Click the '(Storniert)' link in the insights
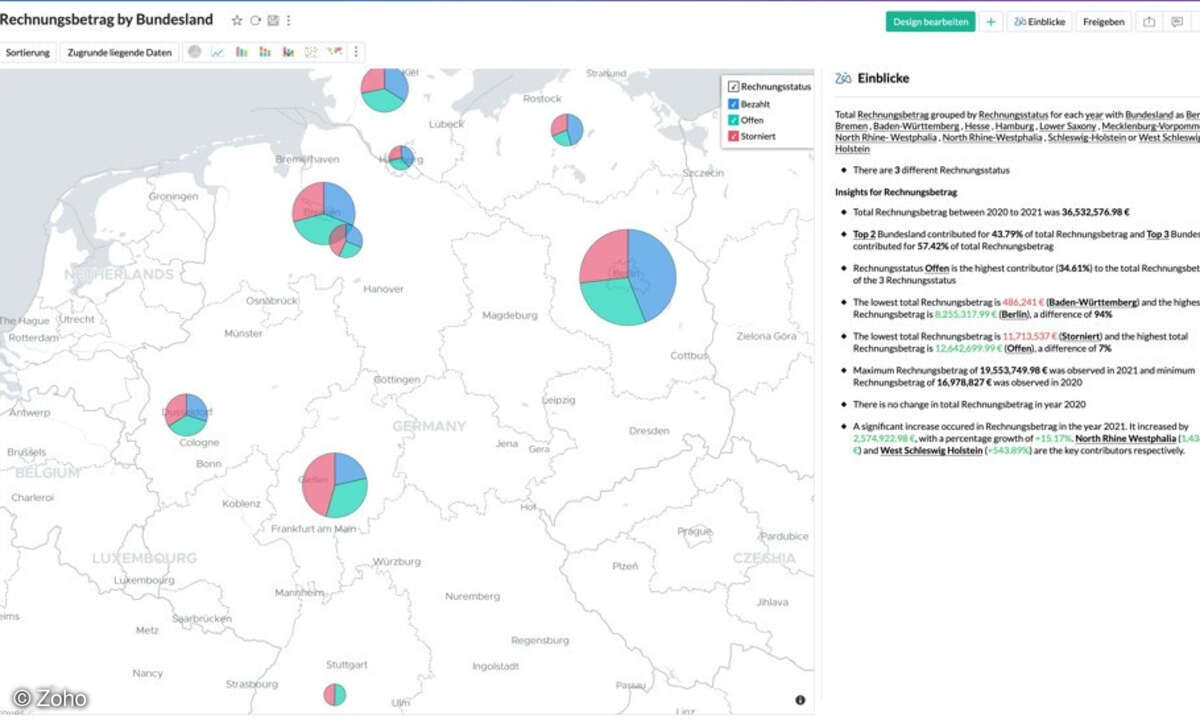 pyautogui.click(x=1081, y=337)
